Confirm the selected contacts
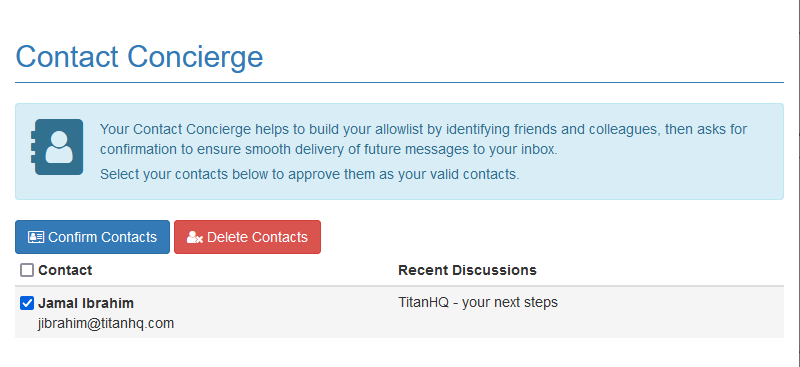 [92, 237]
